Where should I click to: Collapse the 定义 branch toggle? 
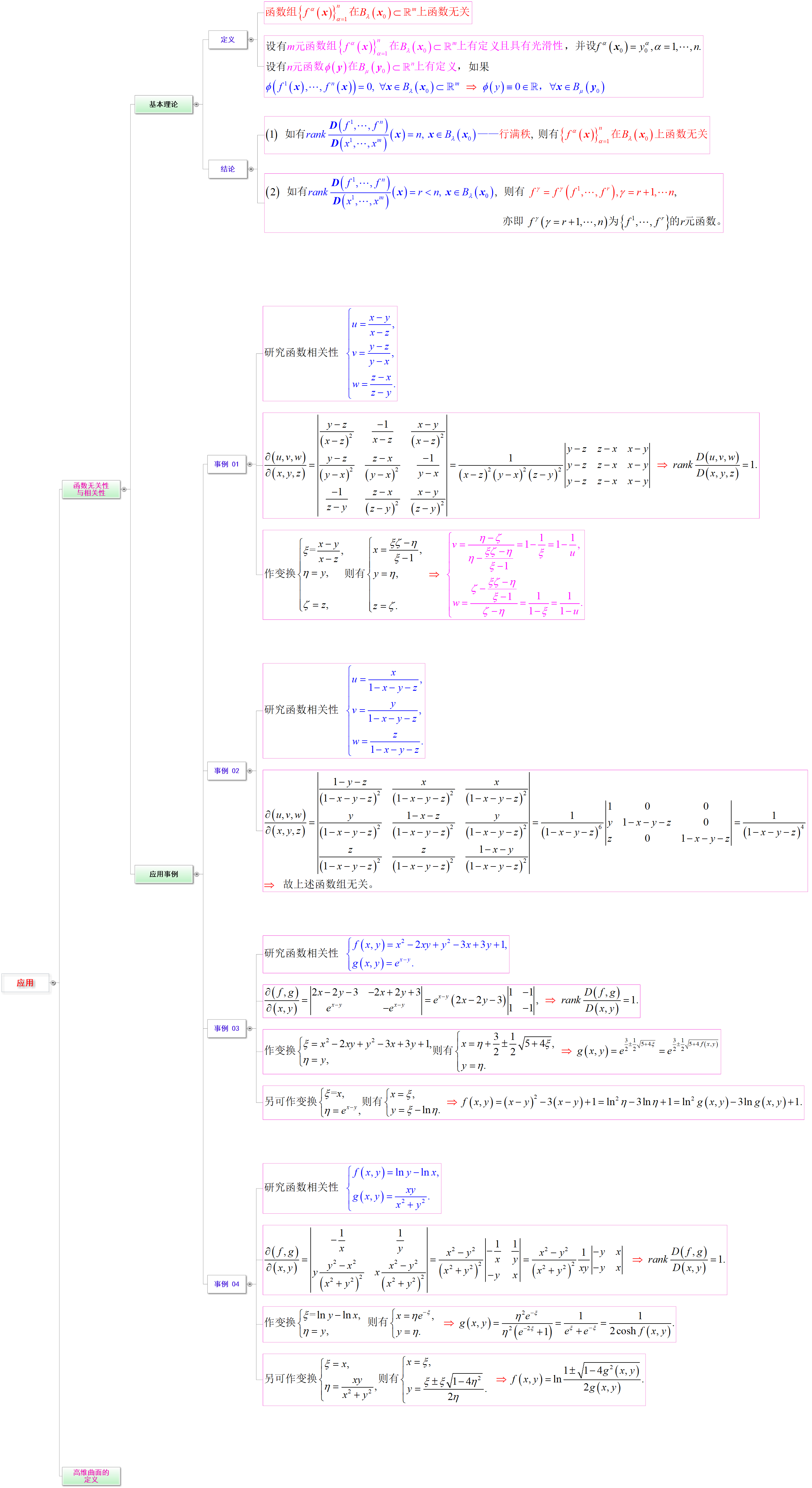[251, 40]
